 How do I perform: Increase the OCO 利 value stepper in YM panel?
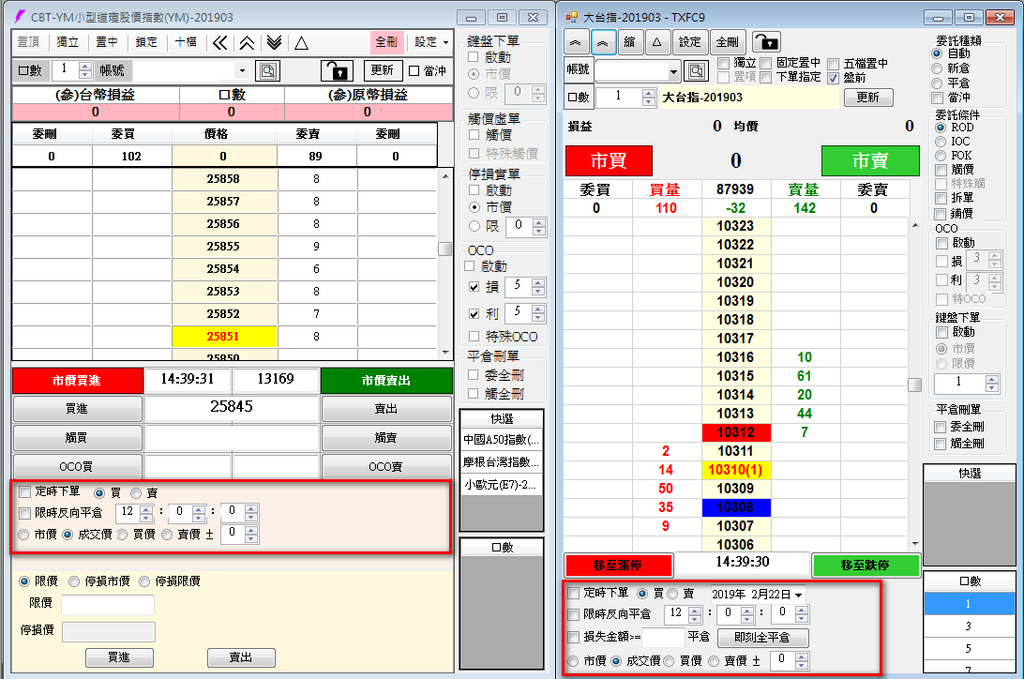tap(538, 309)
